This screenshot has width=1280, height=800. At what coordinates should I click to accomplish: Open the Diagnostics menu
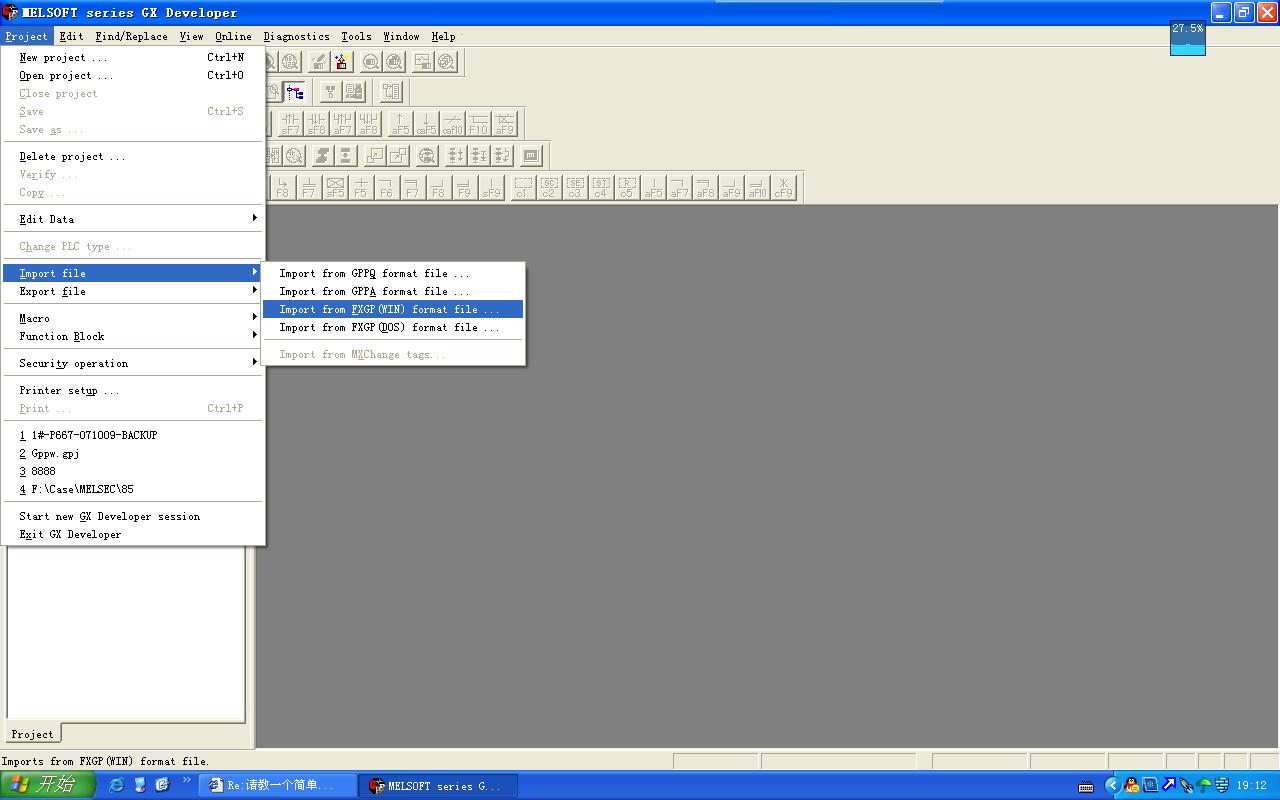pos(296,36)
